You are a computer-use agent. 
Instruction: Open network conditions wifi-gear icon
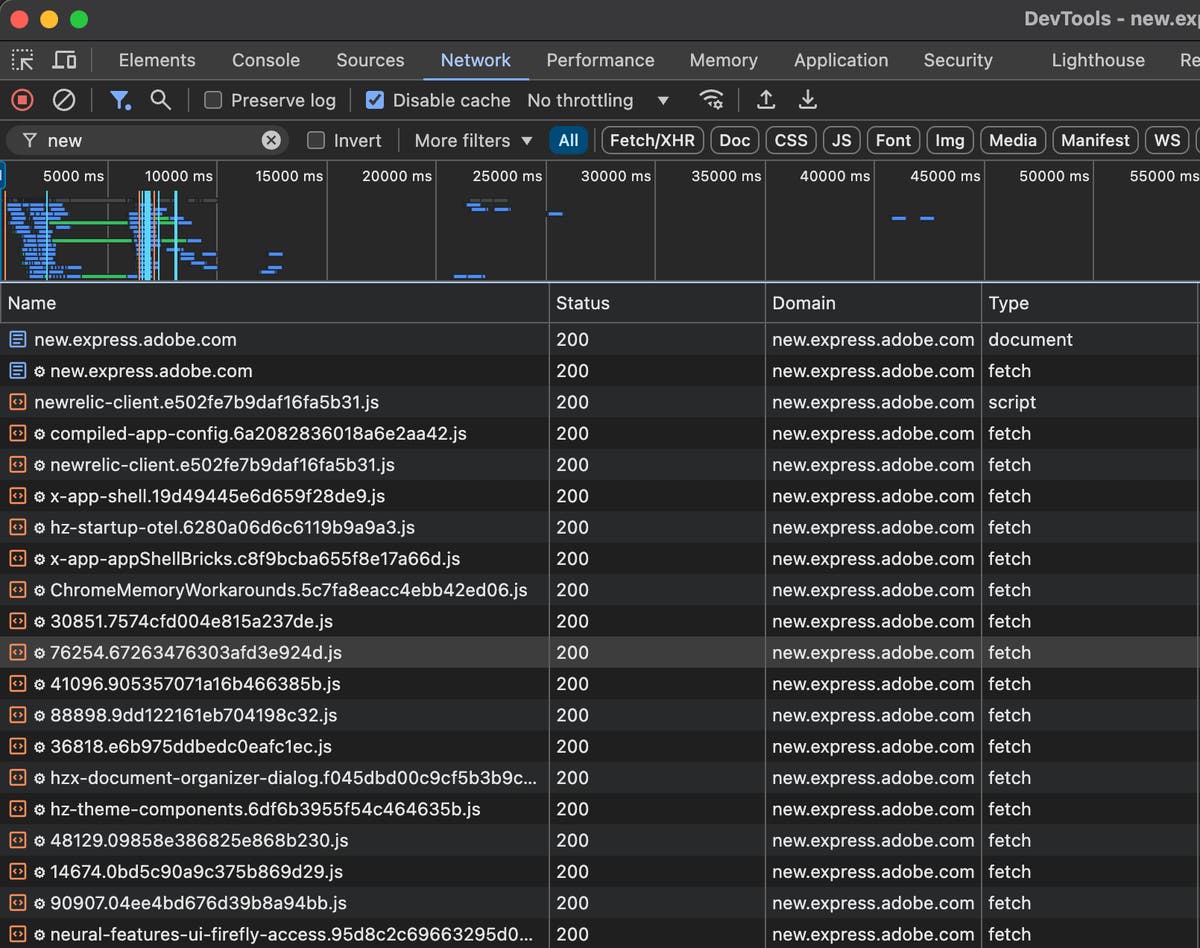click(x=711, y=100)
